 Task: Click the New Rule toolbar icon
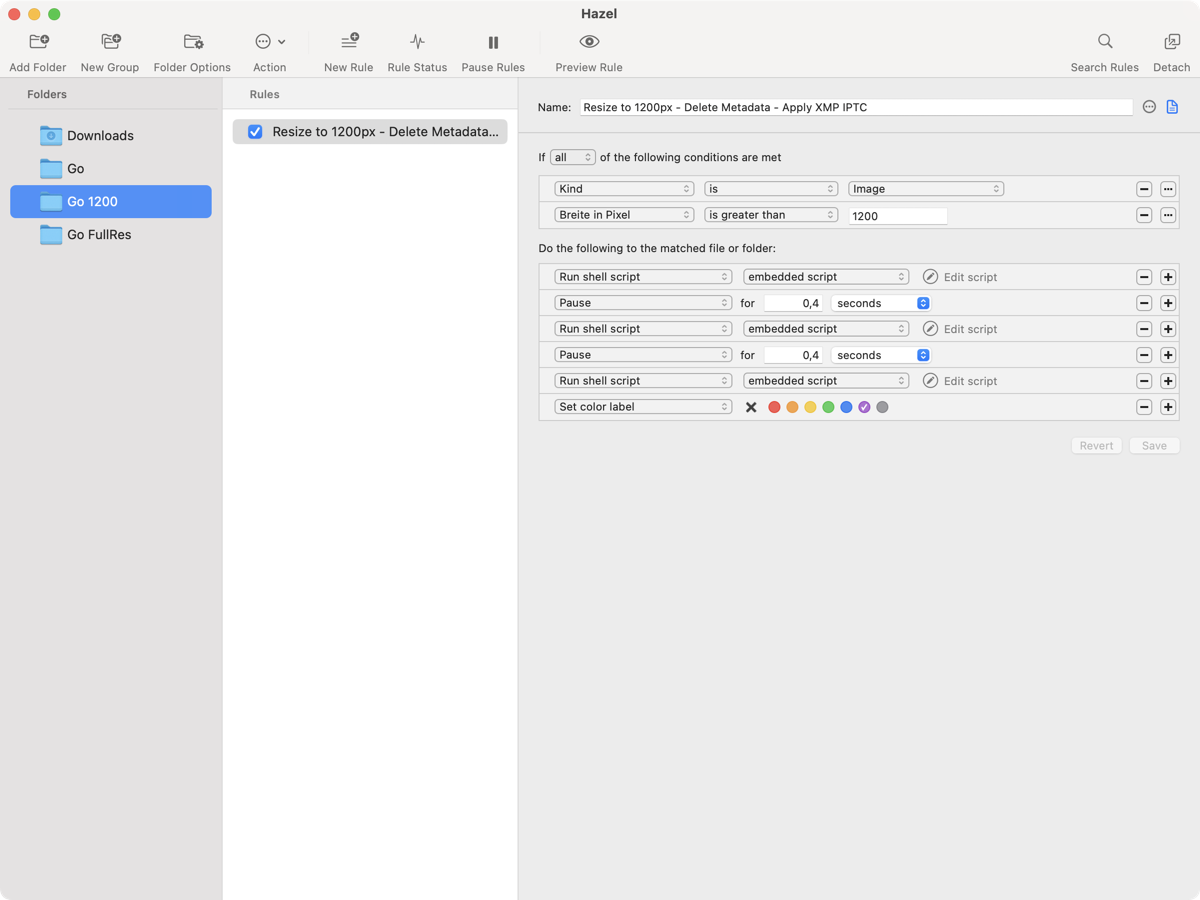[349, 42]
